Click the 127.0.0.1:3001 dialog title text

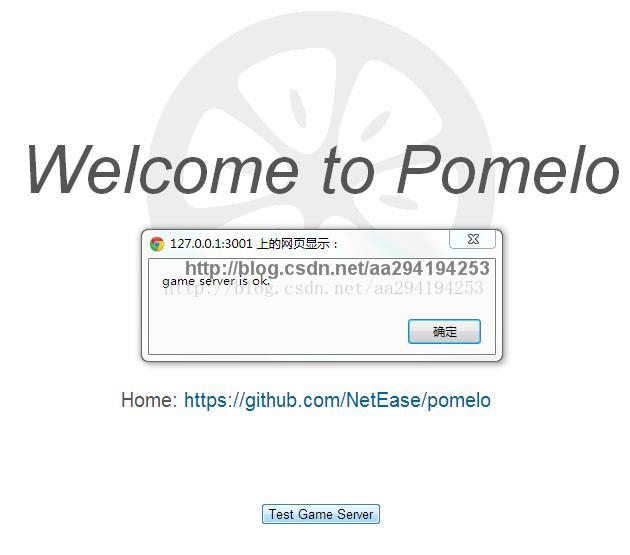pyautogui.click(x=211, y=244)
